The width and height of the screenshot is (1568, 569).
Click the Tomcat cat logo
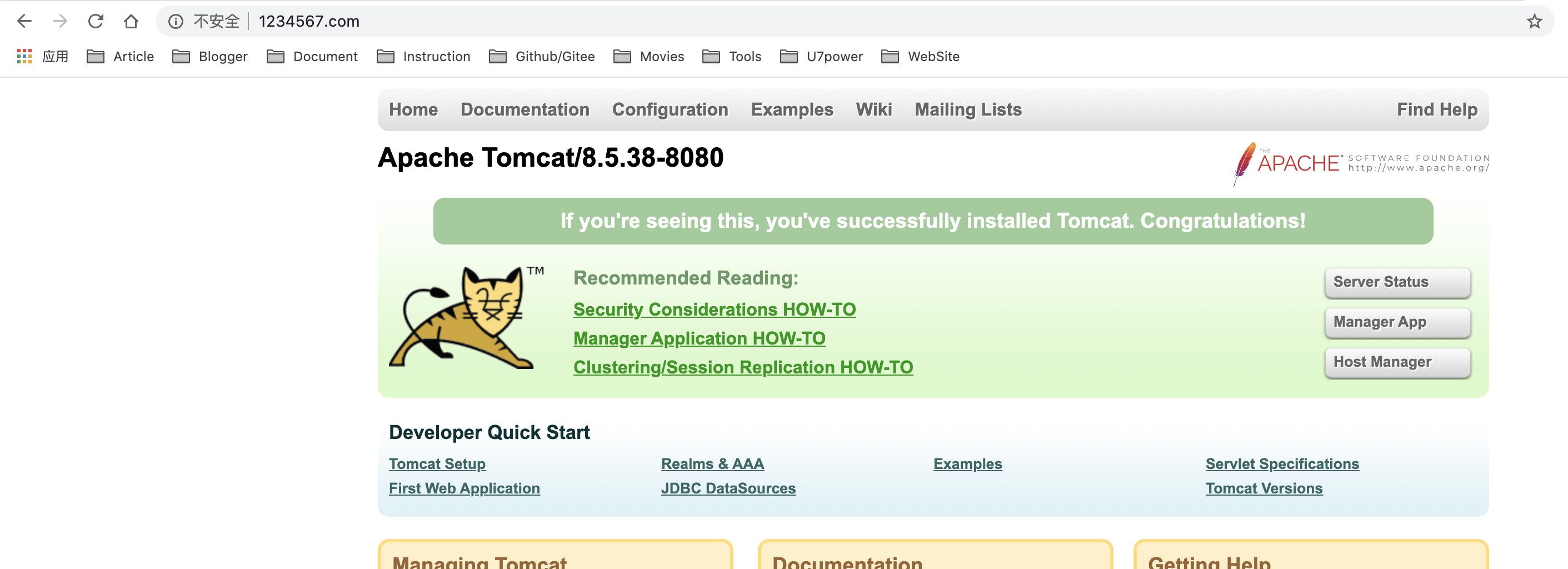click(x=466, y=317)
